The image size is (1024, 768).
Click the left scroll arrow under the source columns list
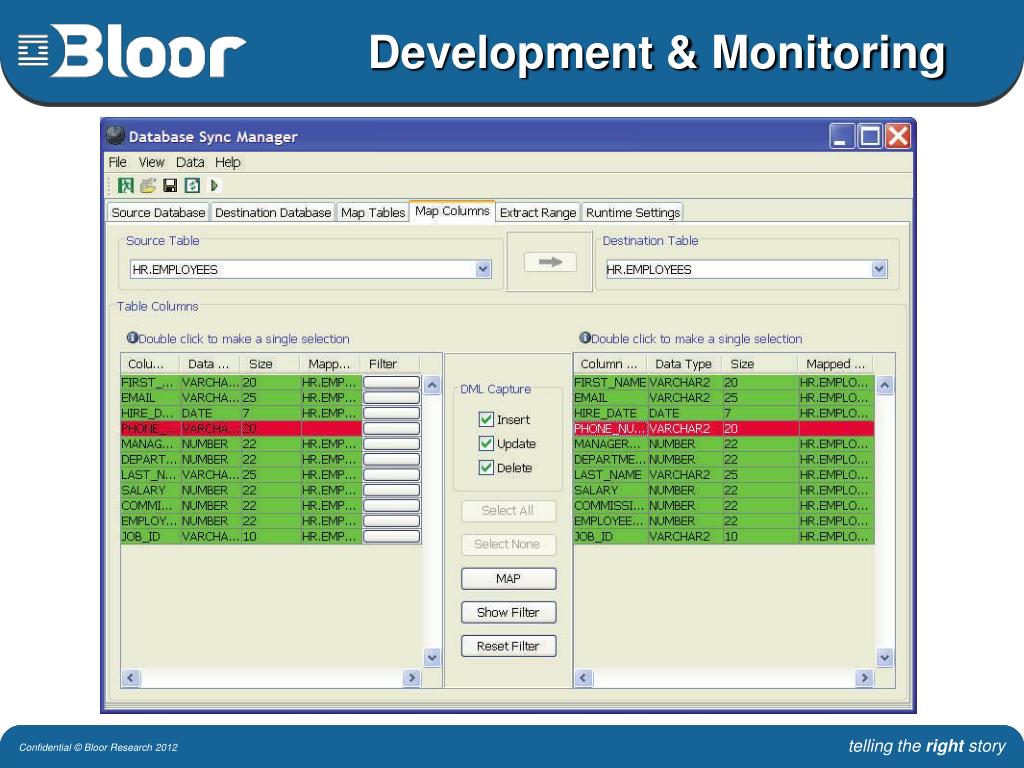tap(130, 678)
